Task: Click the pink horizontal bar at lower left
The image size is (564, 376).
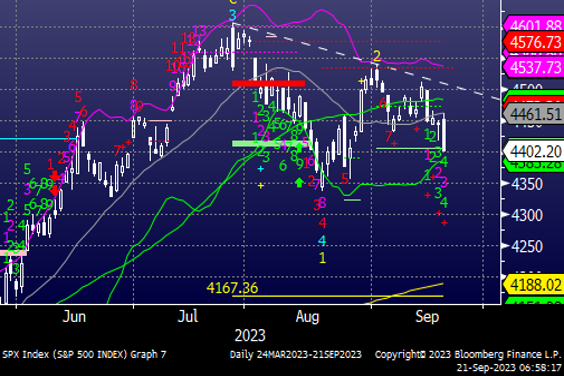Action: click(x=13, y=253)
